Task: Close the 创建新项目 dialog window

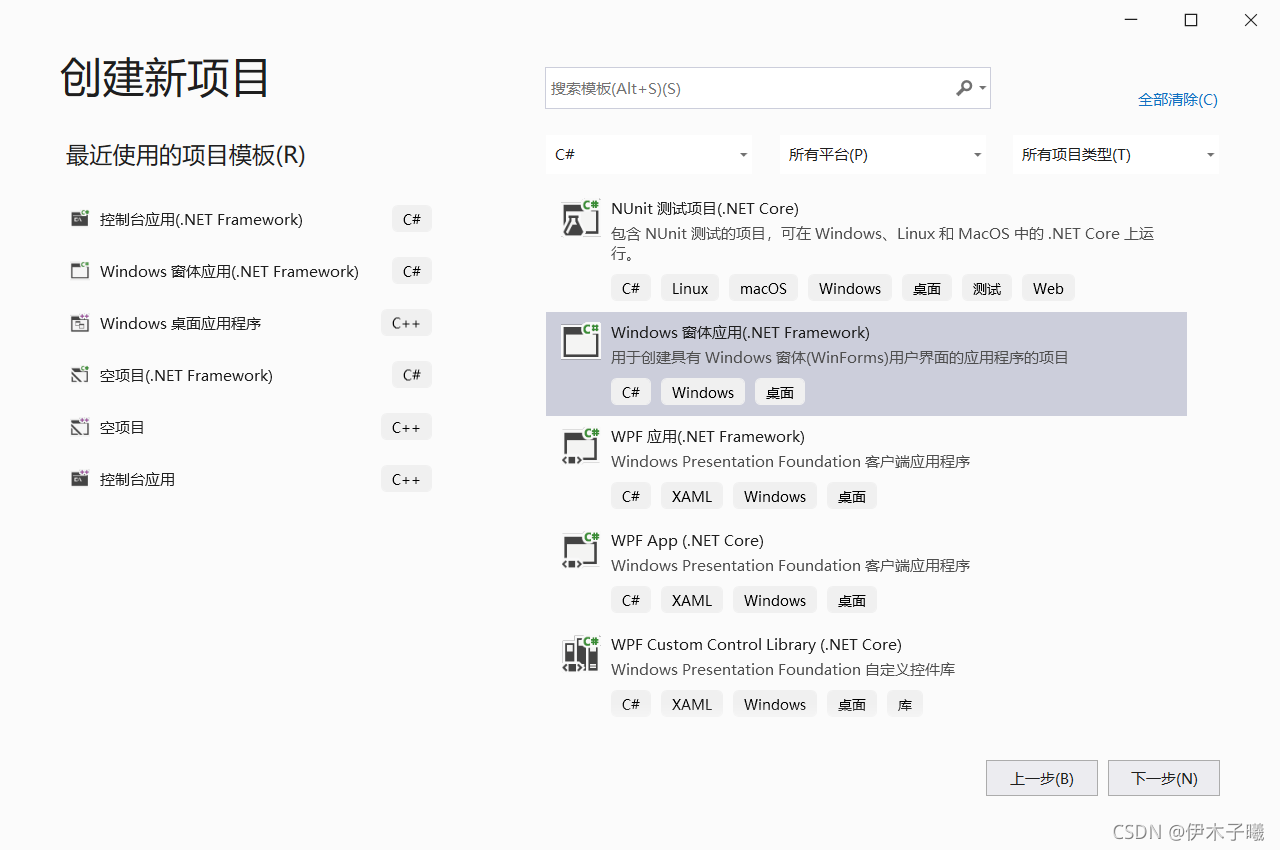Action: click(1251, 20)
